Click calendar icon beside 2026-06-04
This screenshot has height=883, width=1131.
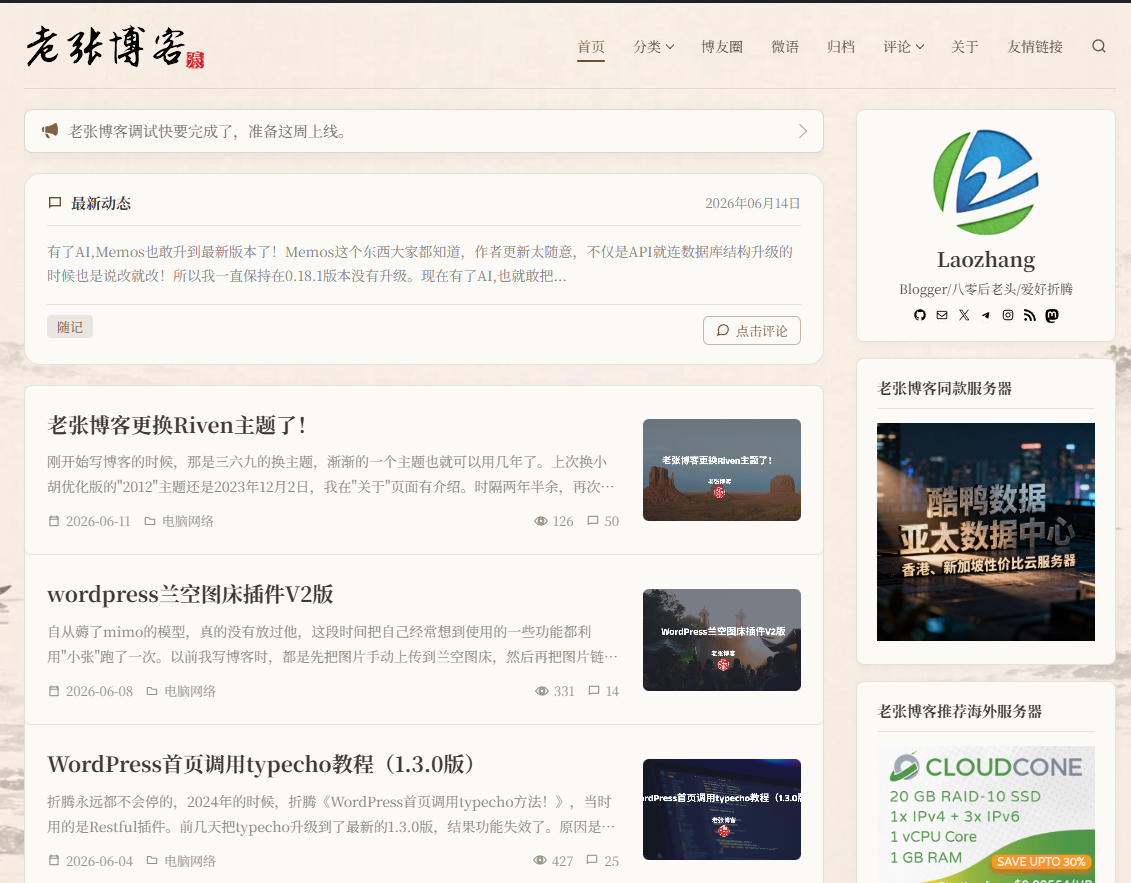coord(53,860)
